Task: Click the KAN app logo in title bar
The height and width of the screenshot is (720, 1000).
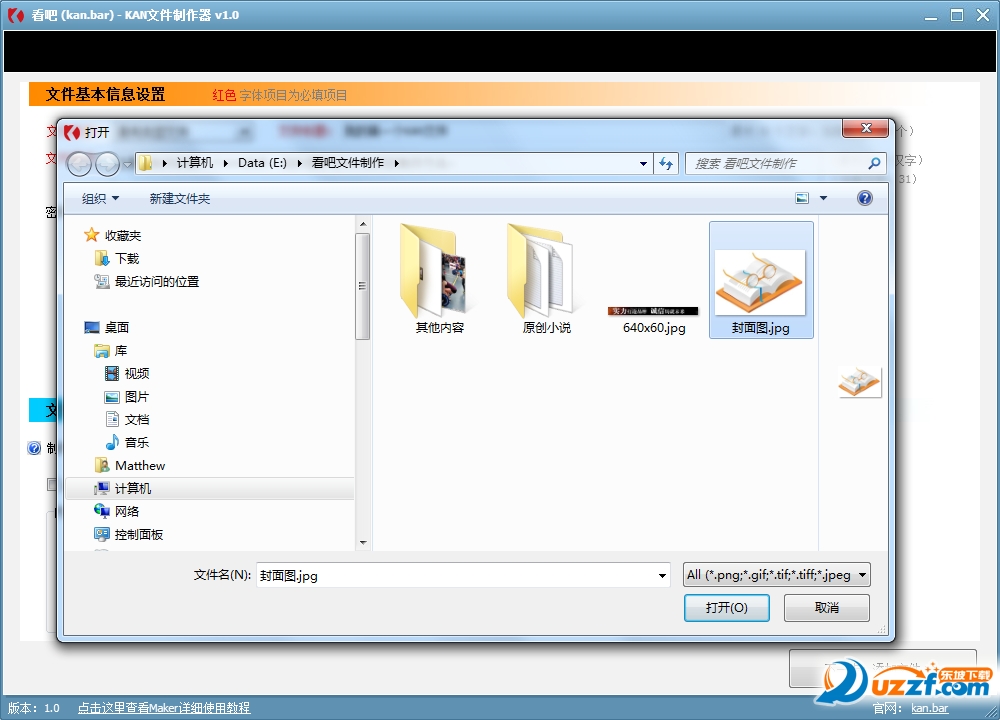Action: tap(16, 15)
